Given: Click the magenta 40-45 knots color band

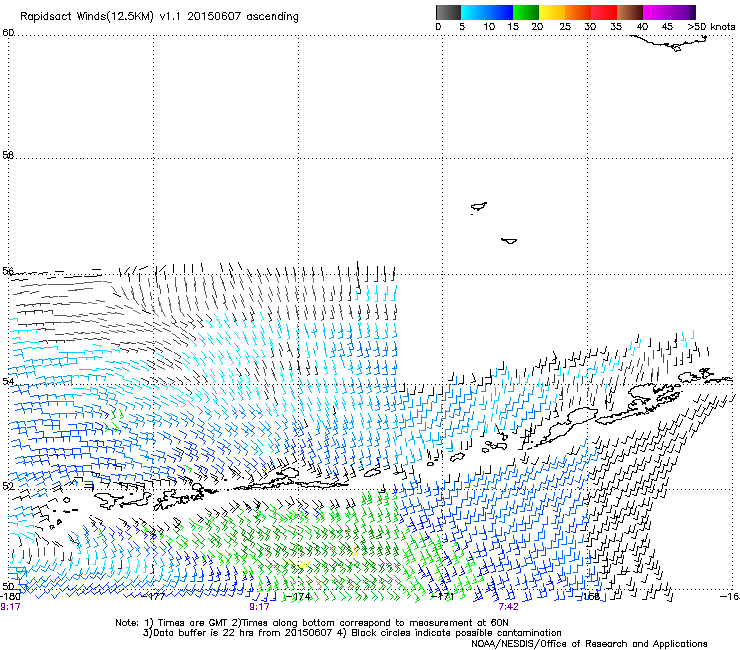Looking at the screenshot, I should (x=656, y=12).
